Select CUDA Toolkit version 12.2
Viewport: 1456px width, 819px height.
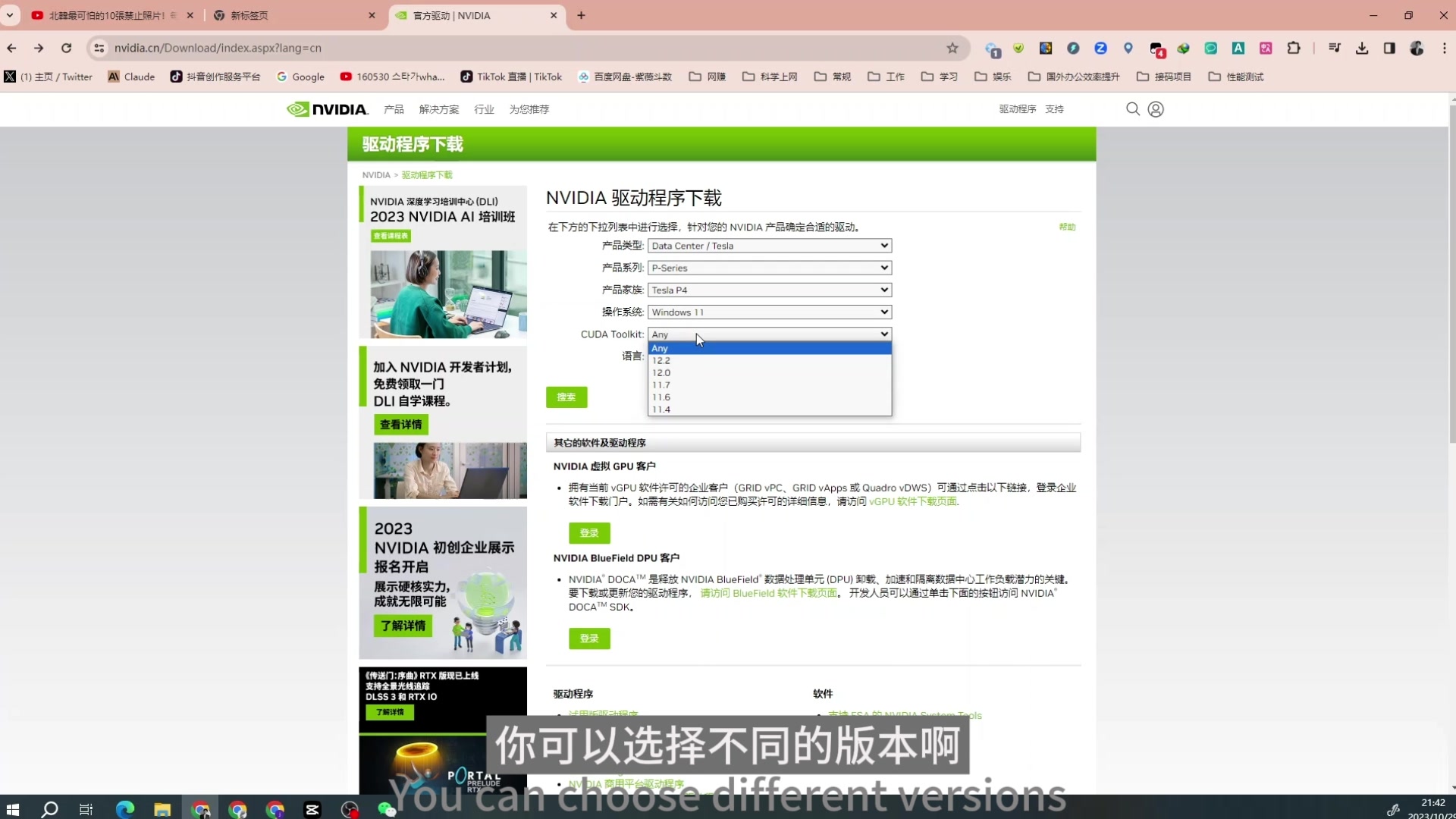(769, 360)
